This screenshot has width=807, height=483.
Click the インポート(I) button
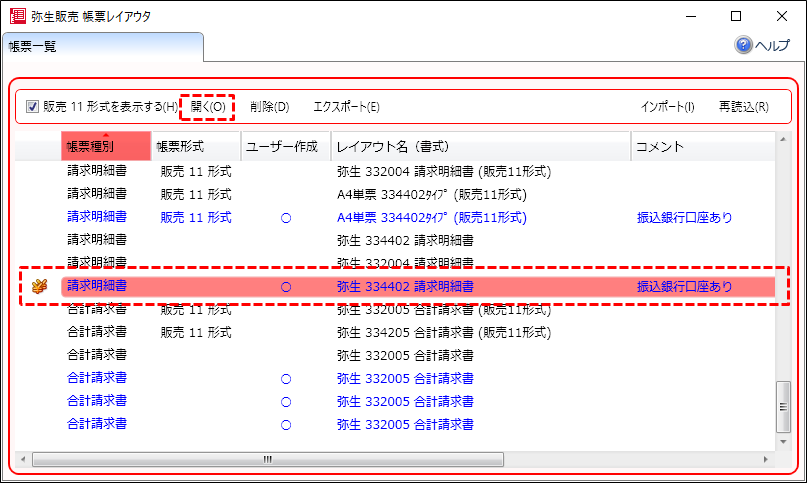click(x=668, y=107)
